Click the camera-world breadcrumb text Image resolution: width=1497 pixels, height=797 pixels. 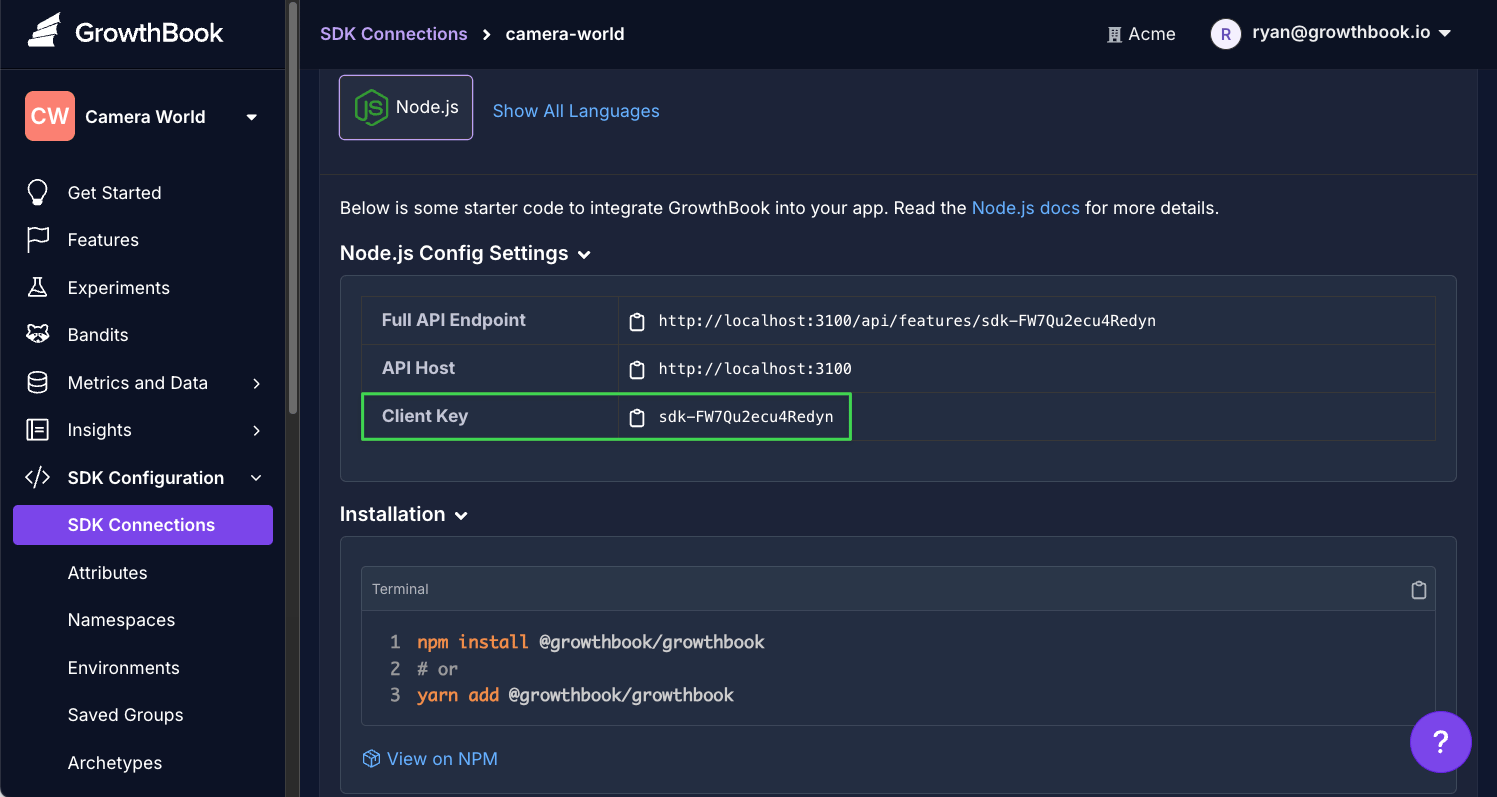(x=565, y=34)
